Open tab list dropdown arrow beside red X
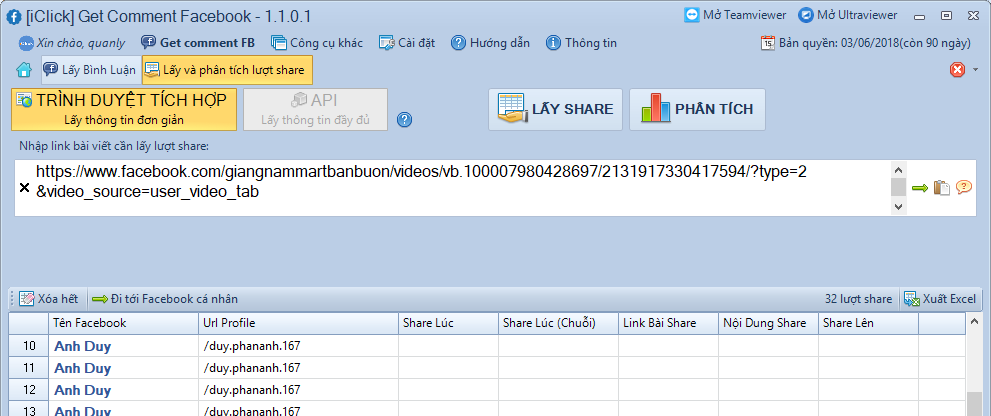991x416 pixels. [975, 70]
